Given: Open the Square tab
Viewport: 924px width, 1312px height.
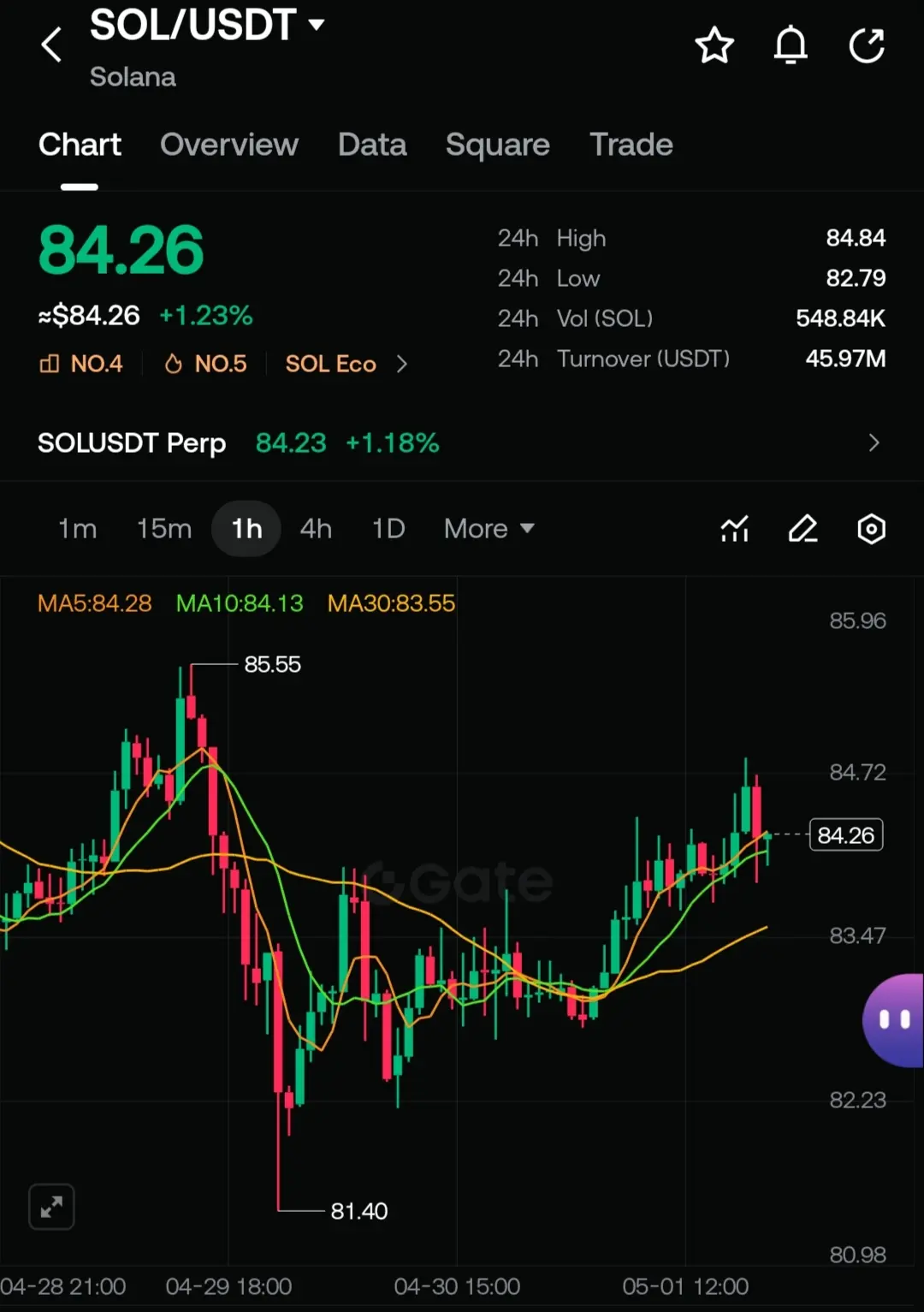Looking at the screenshot, I should coord(498,145).
